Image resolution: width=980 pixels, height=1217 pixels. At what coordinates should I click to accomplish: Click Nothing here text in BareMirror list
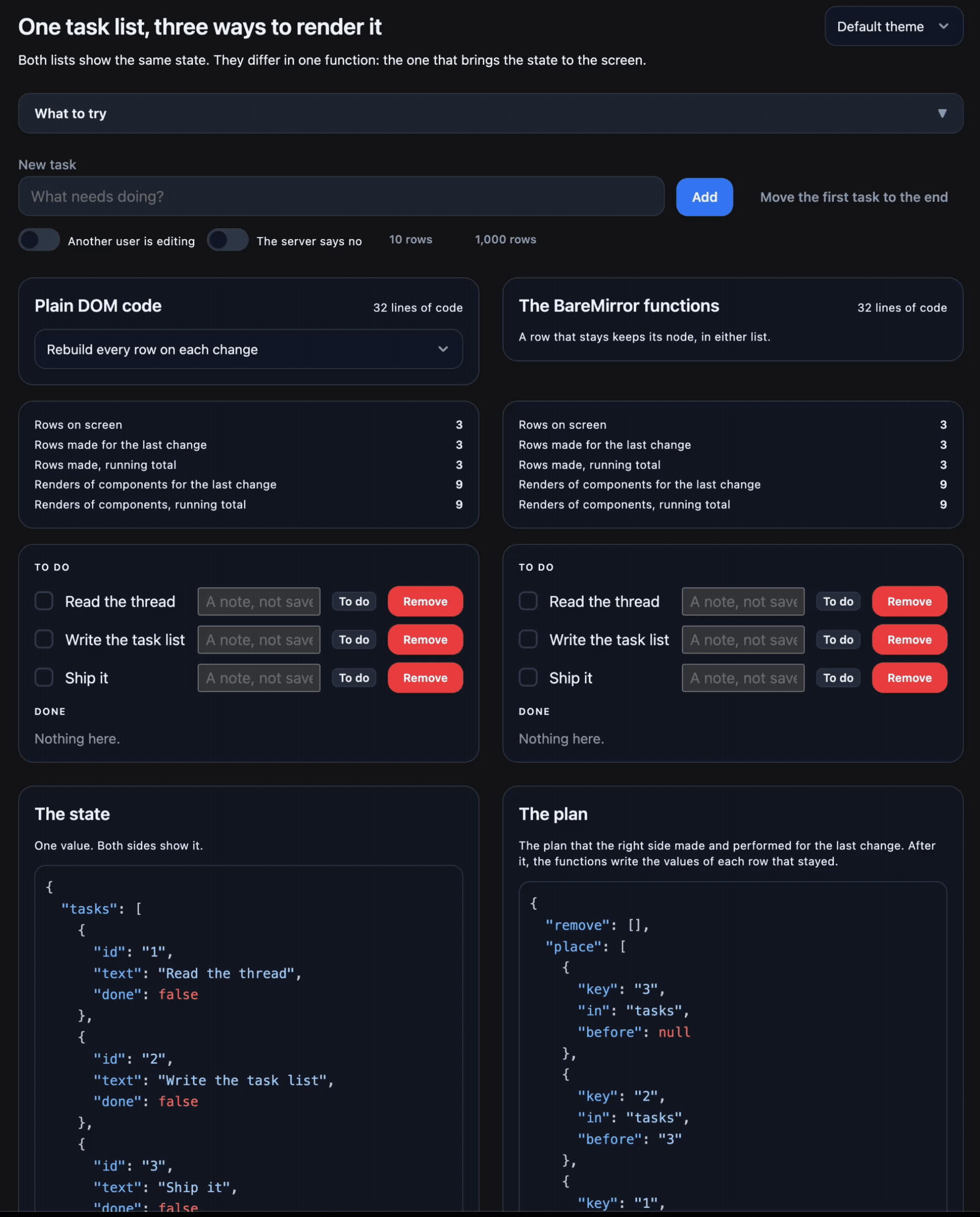click(561, 739)
